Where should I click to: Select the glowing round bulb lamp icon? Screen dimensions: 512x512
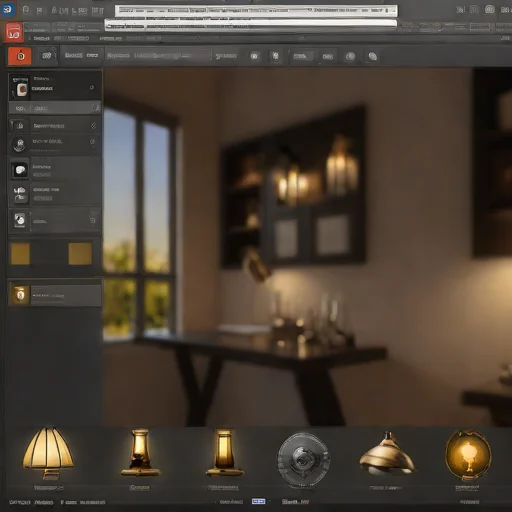coord(468,455)
